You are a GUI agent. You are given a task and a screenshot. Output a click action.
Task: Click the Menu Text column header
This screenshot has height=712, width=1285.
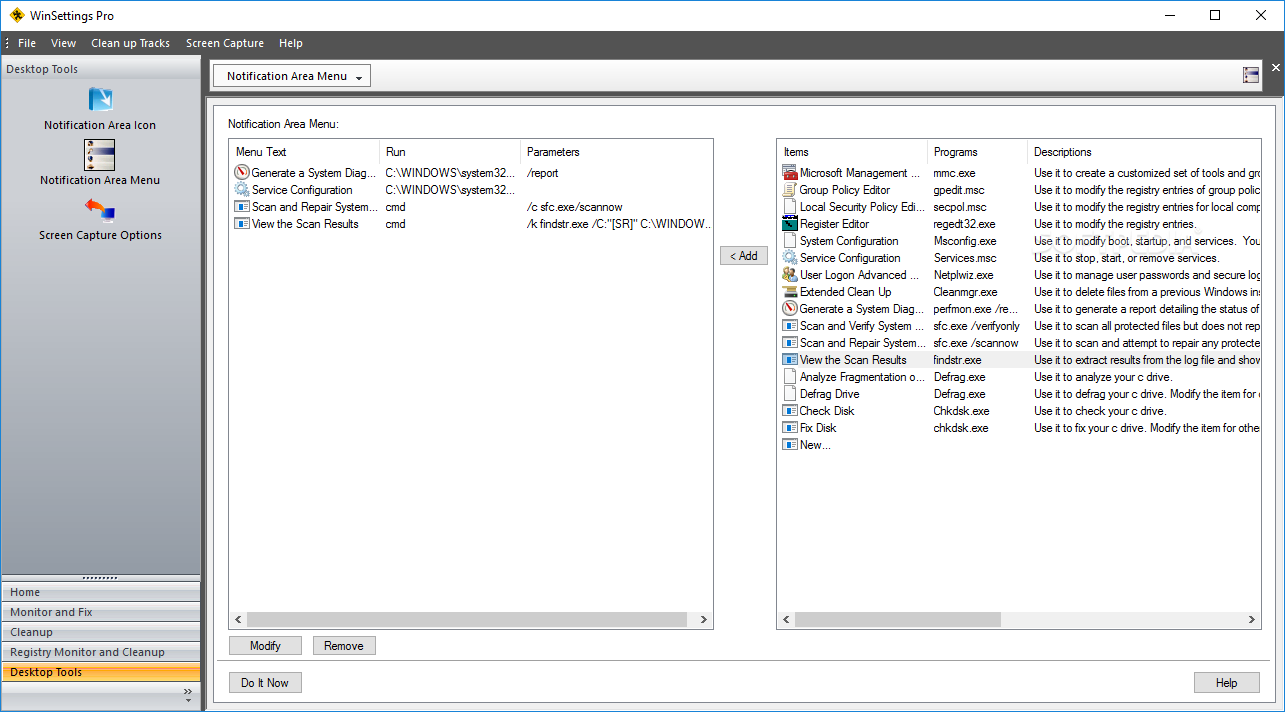304,152
